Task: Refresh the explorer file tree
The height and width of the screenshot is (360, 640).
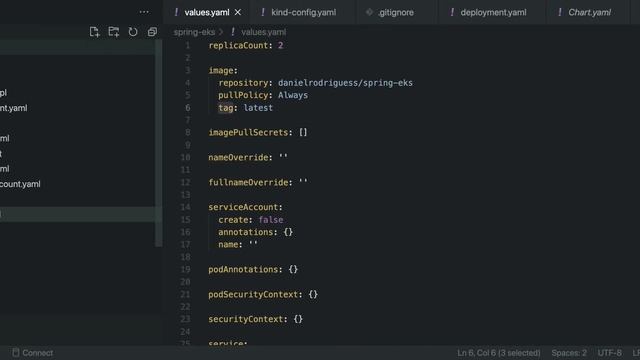Action: 133,32
